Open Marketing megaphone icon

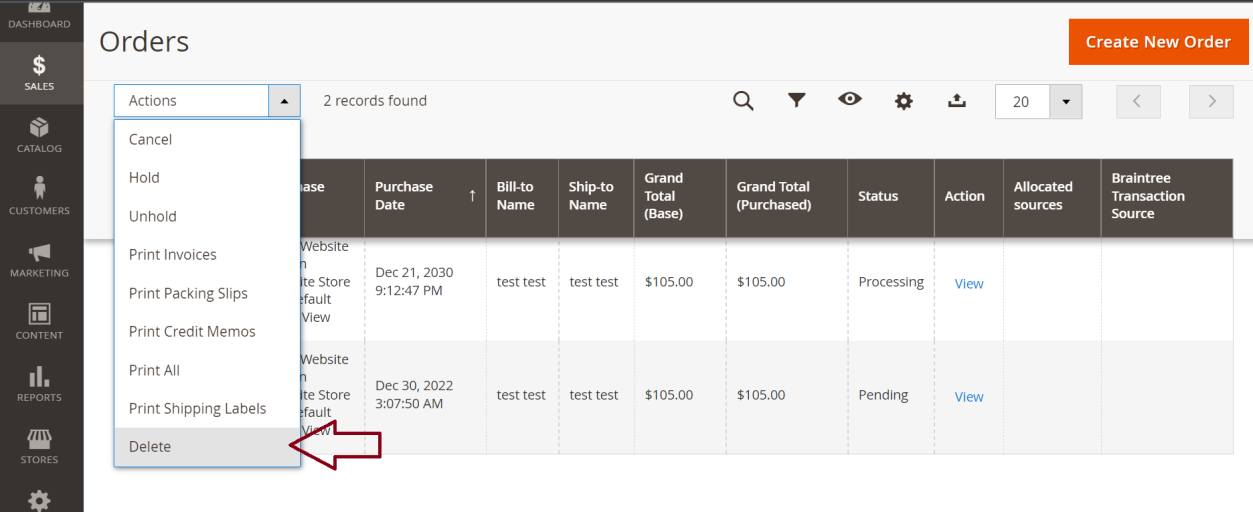[x=40, y=260]
